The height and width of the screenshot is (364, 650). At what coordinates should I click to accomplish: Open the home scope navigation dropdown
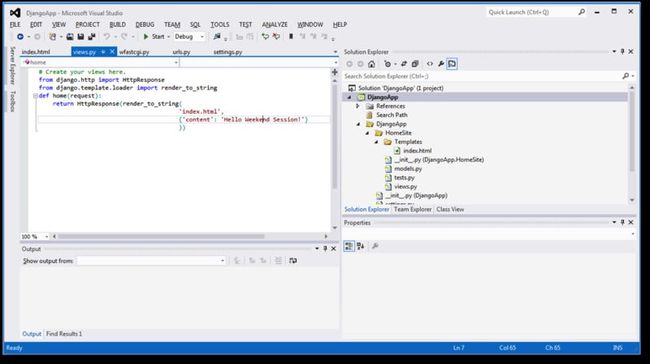pyautogui.click(x=176, y=63)
